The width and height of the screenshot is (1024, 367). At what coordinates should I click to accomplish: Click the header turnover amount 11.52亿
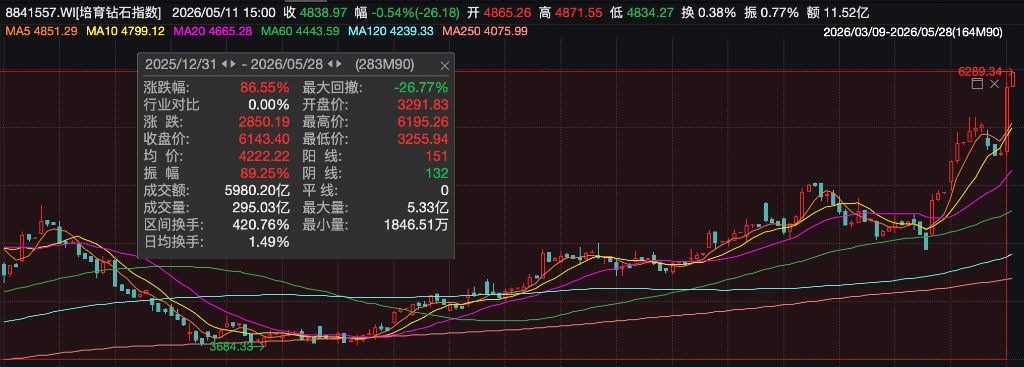tap(847, 12)
